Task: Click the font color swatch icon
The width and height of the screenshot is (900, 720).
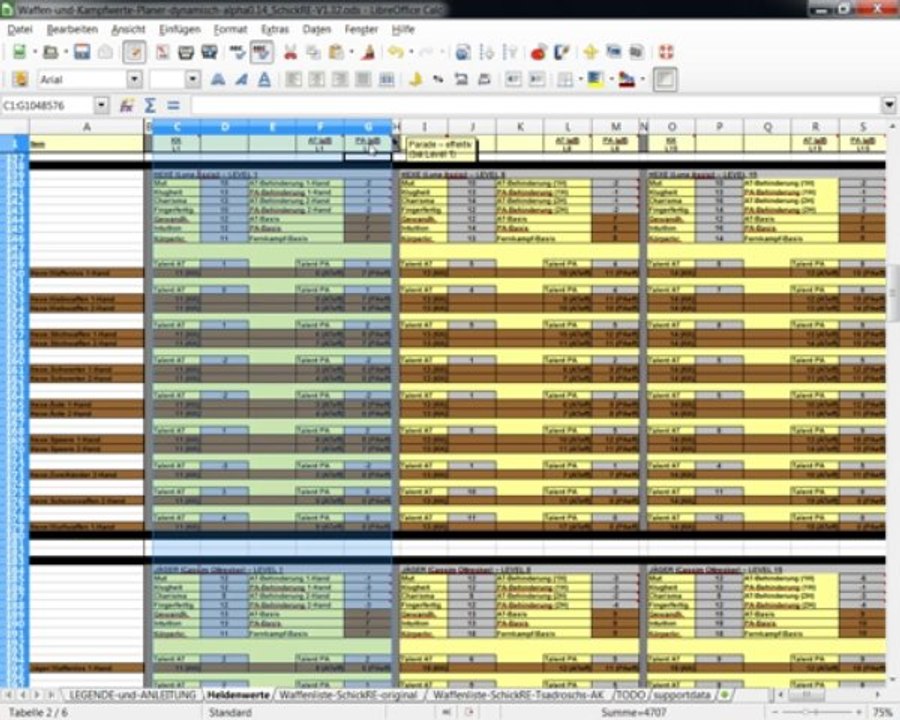Action: (626, 79)
